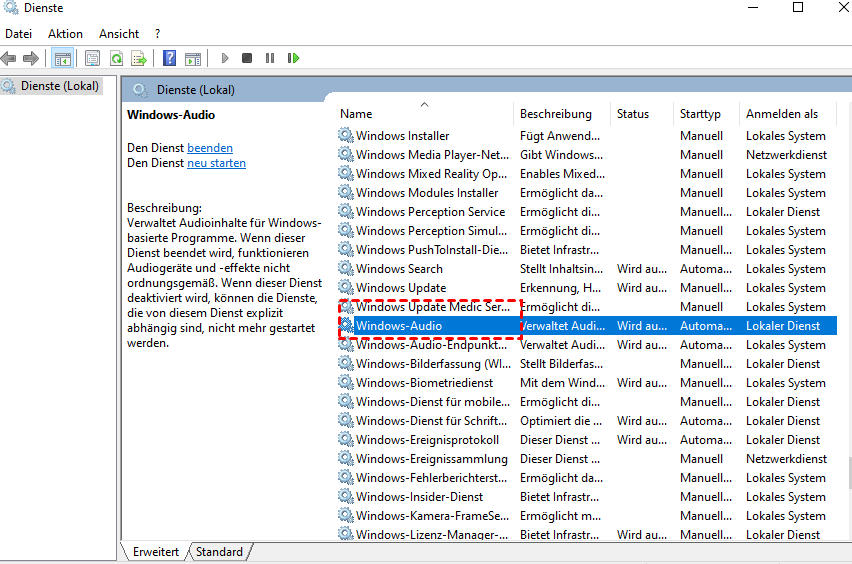Open Help via the blue question-mark icon
852x564 pixels.
click(169, 59)
